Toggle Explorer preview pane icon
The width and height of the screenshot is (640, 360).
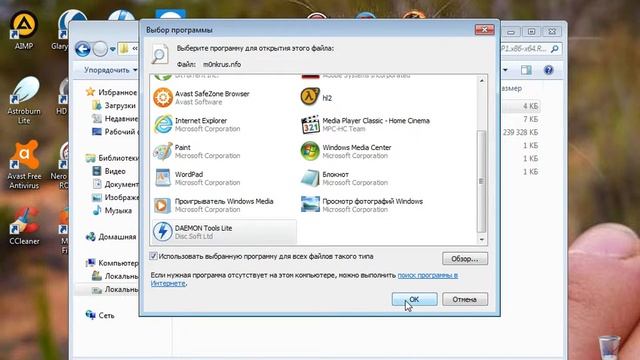click(526, 70)
